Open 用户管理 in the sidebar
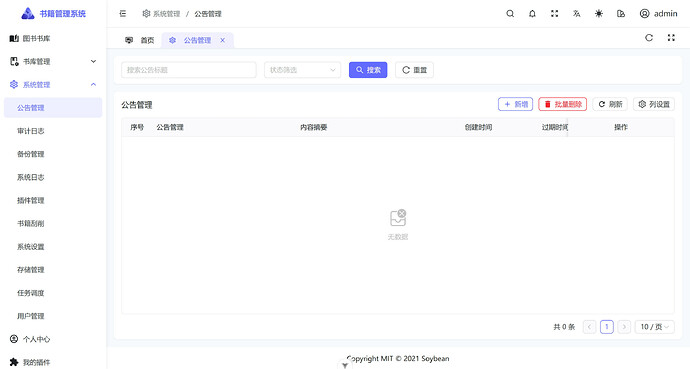Image resolution: width=690 pixels, height=369 pixels. pos(53,316)
